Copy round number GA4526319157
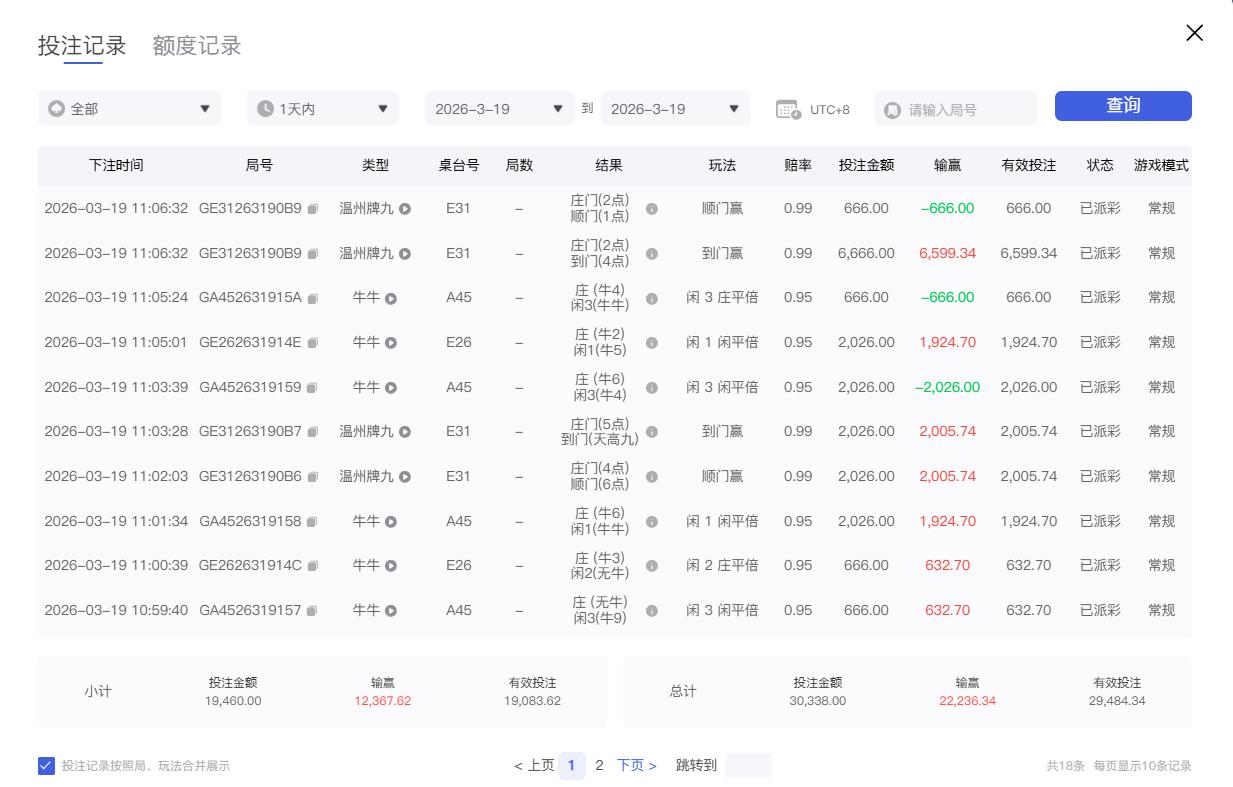This screenshot has width=1233, height=787. pyautogui.click(x=312, y=610)
